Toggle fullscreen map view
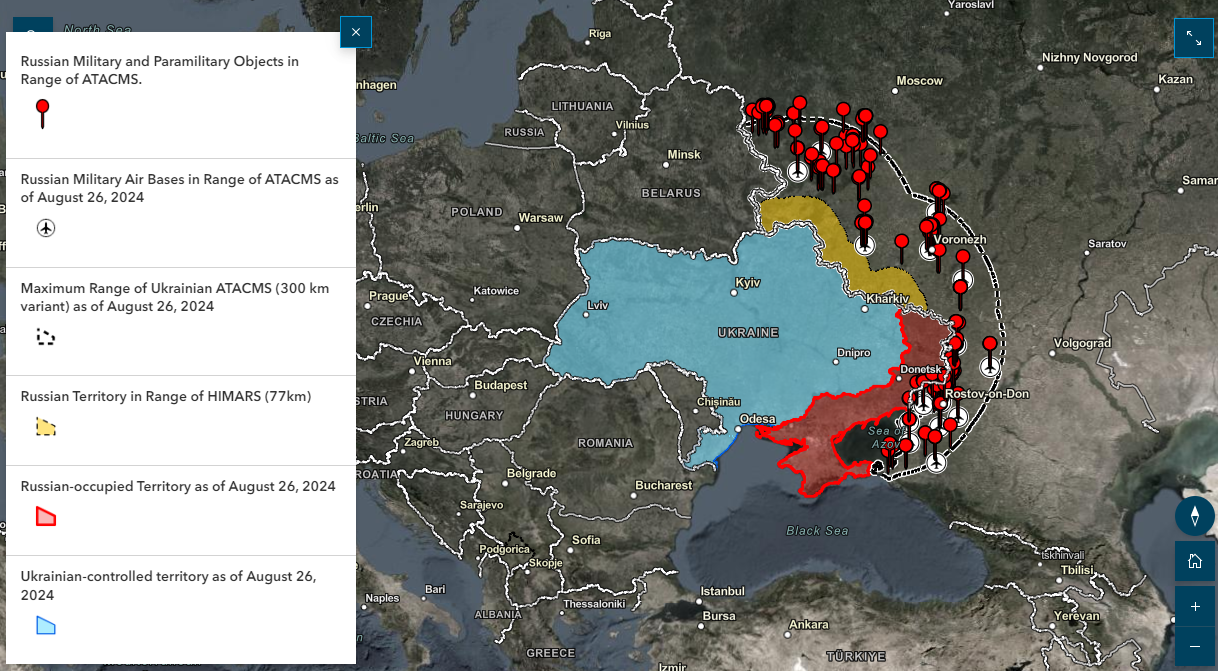The width and height of the screenshot is (1218, 671). [1193, 37]
